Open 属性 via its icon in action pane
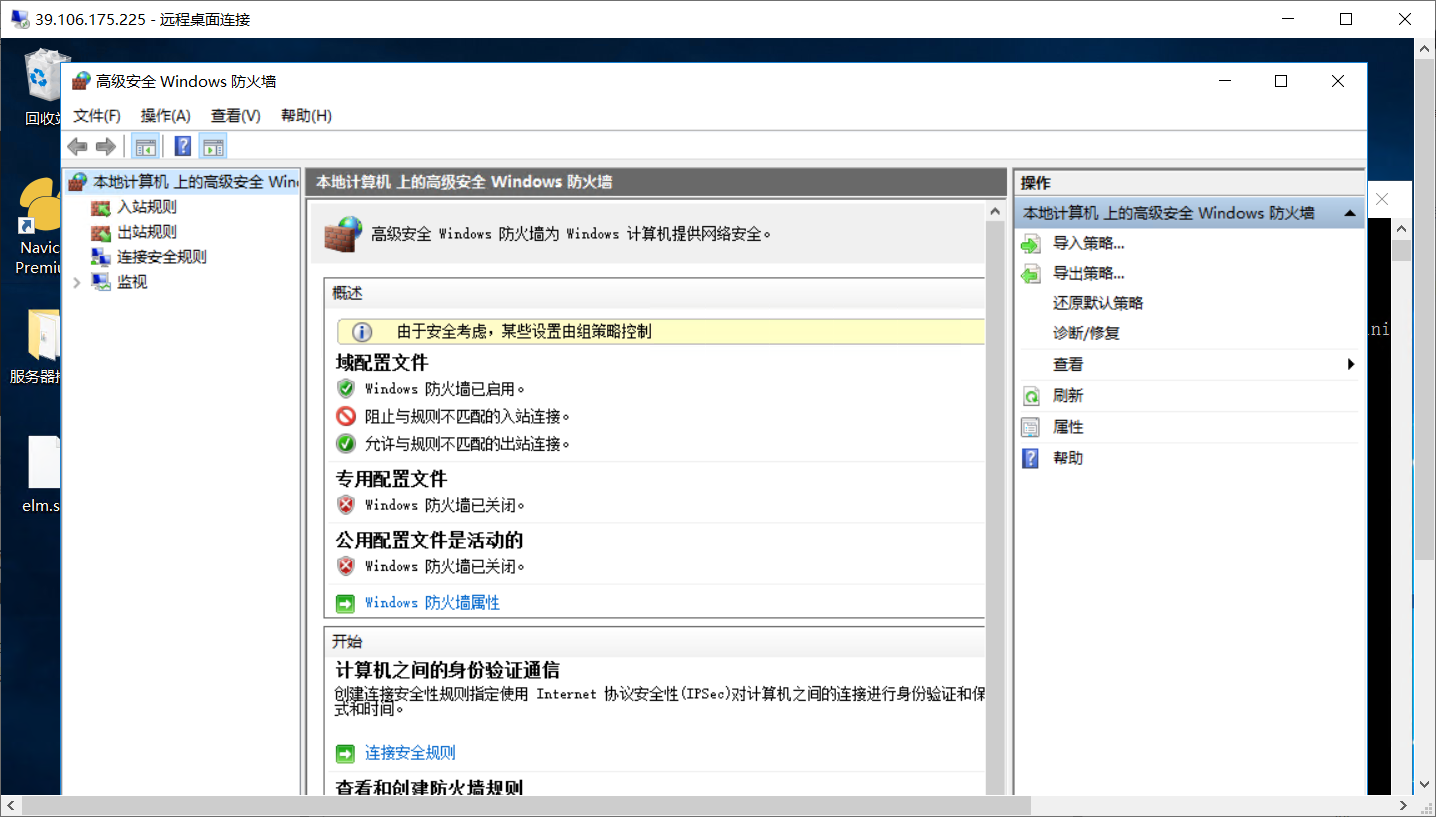This screenshot has height=817, width=1436. coord(1031,426)
